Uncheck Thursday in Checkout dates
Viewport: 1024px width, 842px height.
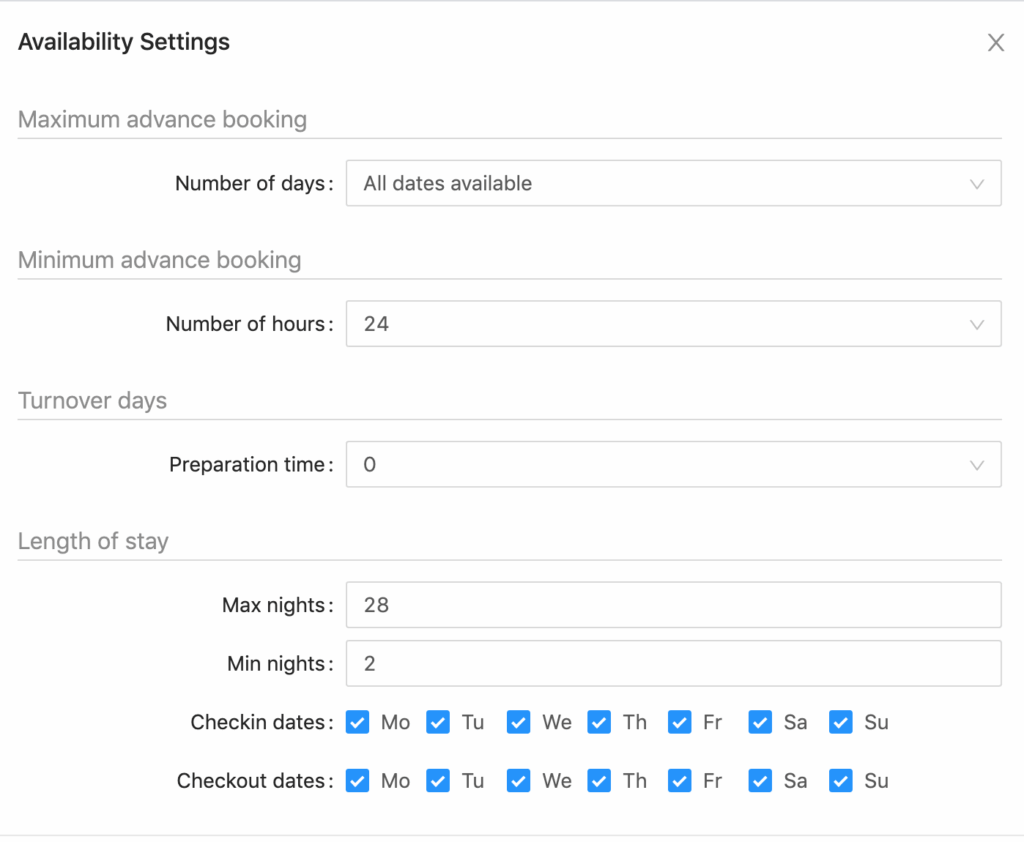pyautogui.click(x=599, y=781)
